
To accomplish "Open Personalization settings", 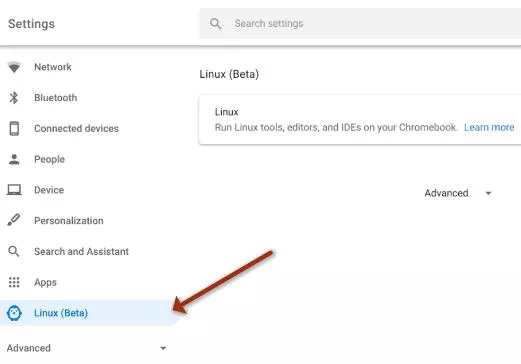I will [x=69, y=221].
